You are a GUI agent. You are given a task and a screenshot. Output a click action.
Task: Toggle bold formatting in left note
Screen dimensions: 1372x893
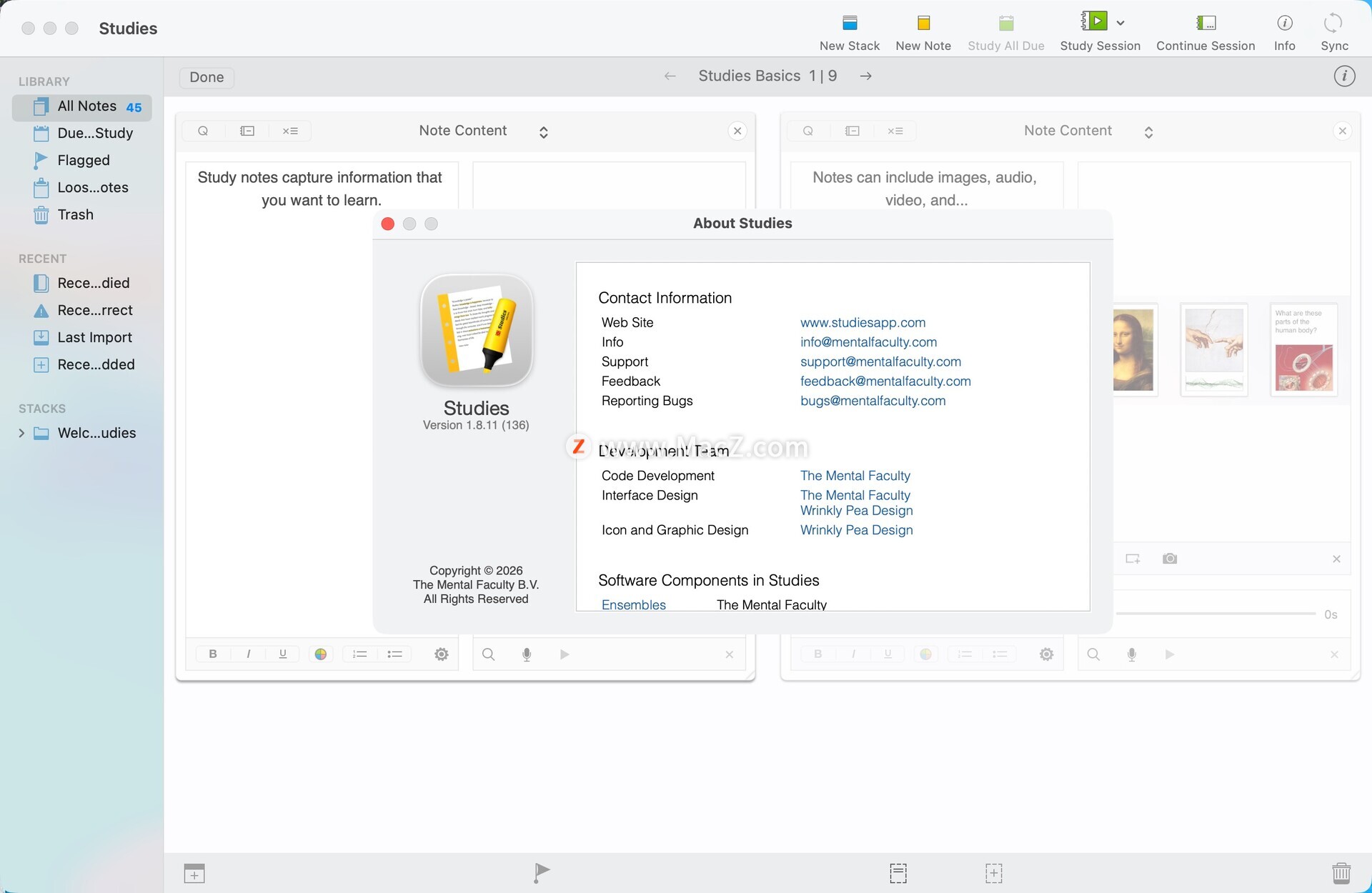coord(213,654)
